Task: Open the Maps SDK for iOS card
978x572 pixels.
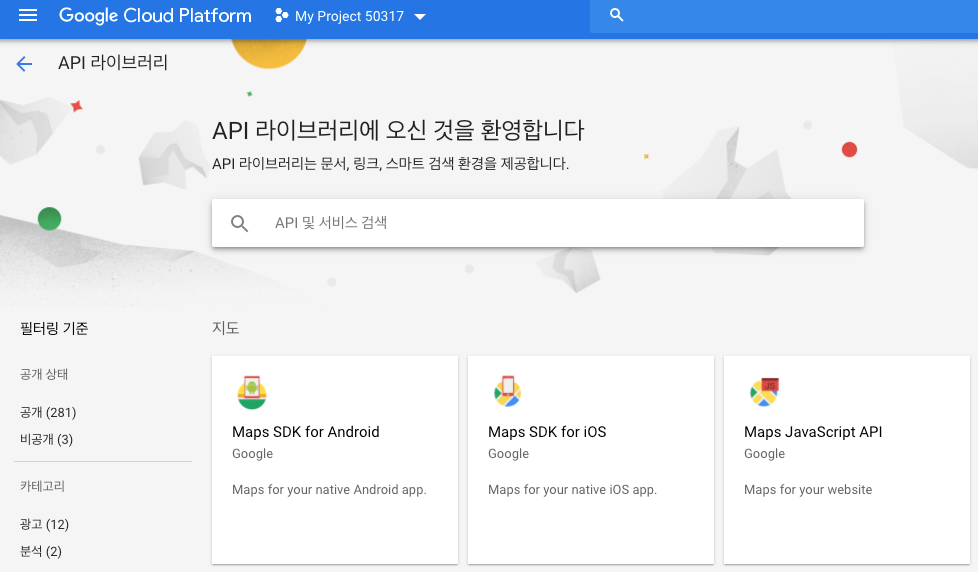Action: [591, 460]
